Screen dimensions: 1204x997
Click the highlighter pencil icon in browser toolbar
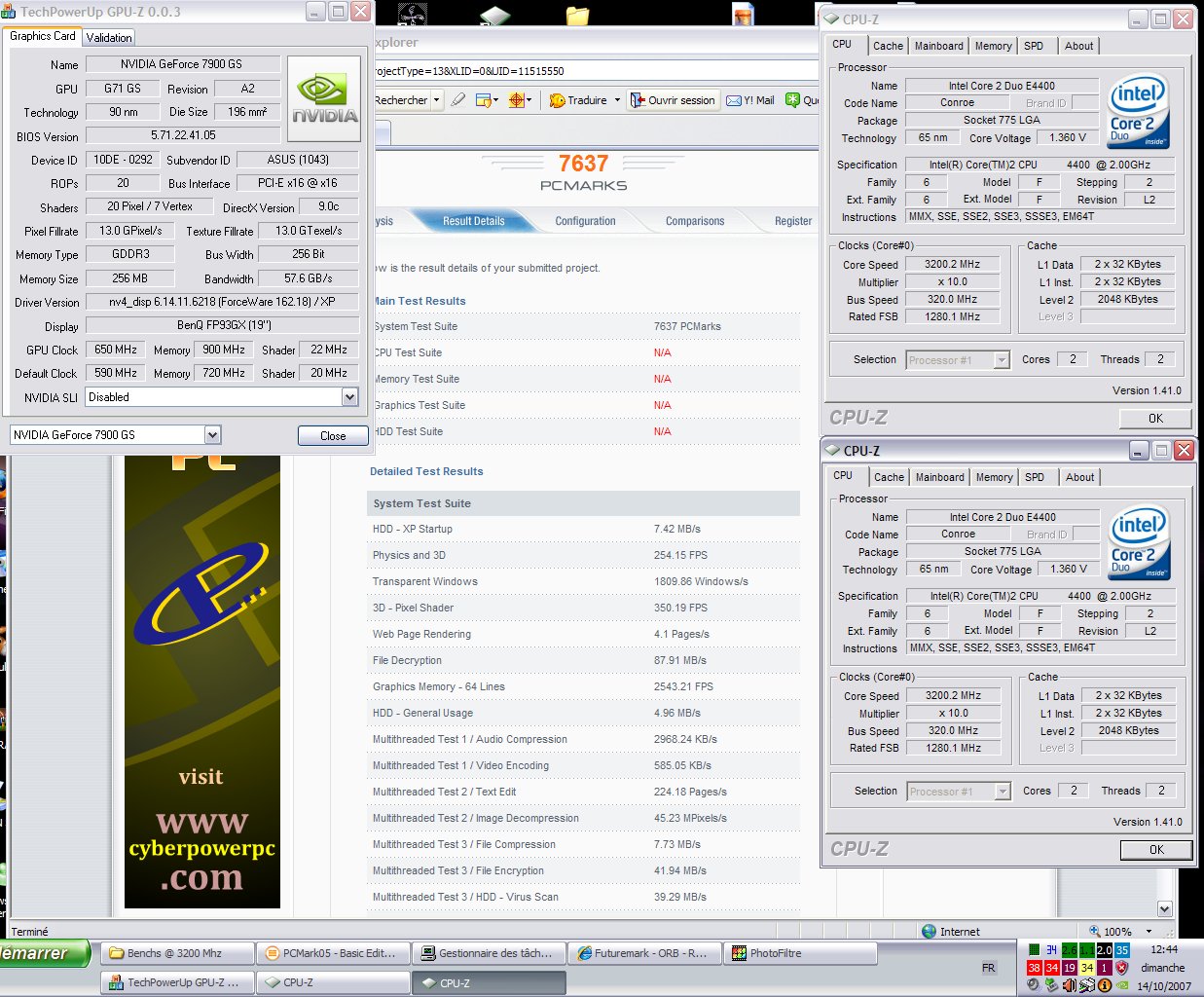[457, 100]
